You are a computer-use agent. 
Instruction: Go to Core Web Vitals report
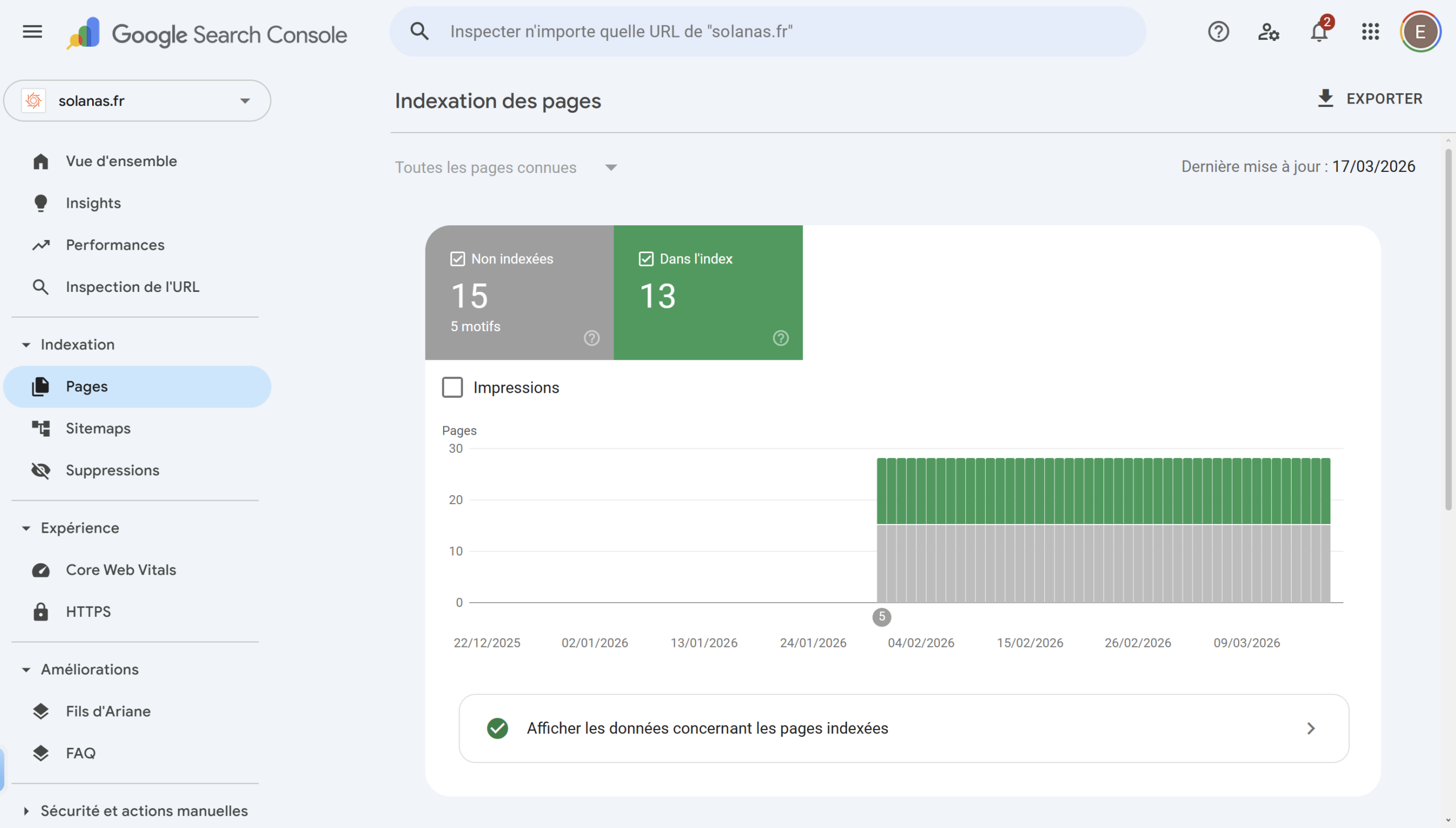(121, 570)
